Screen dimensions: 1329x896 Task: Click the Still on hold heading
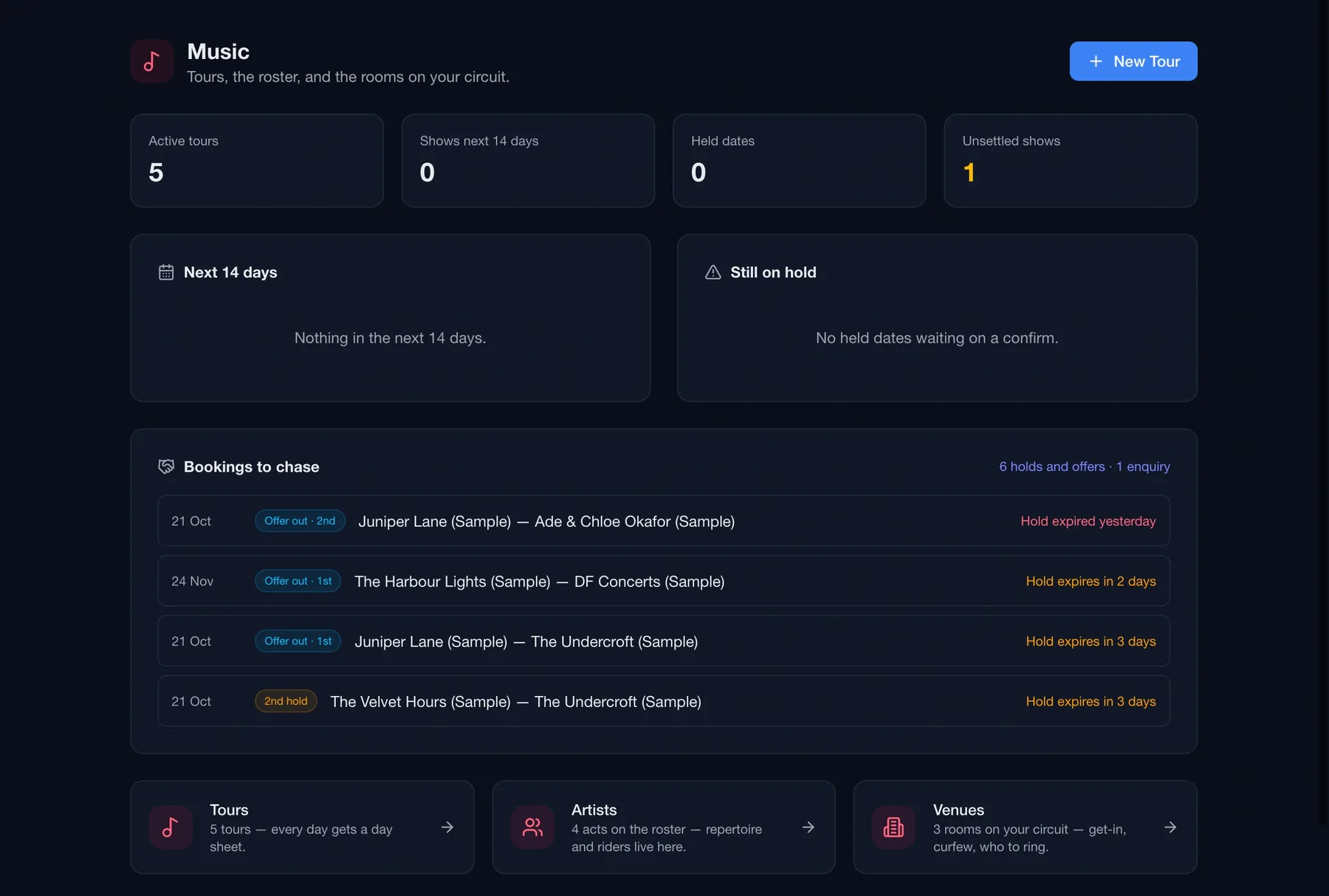pyautogui.click(x=773, y=272)
